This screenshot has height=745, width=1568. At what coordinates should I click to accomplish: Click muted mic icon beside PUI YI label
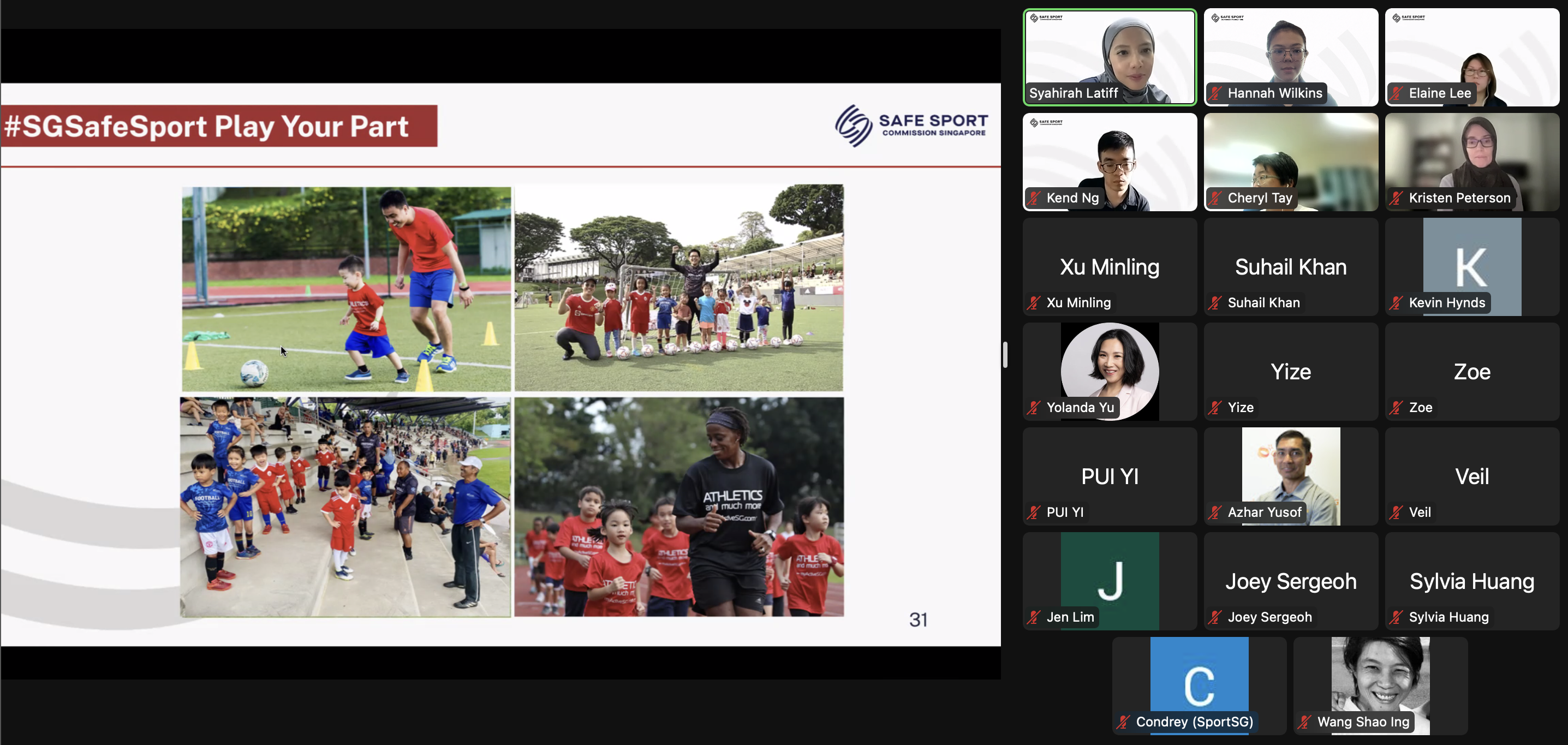coord(1034,512)
